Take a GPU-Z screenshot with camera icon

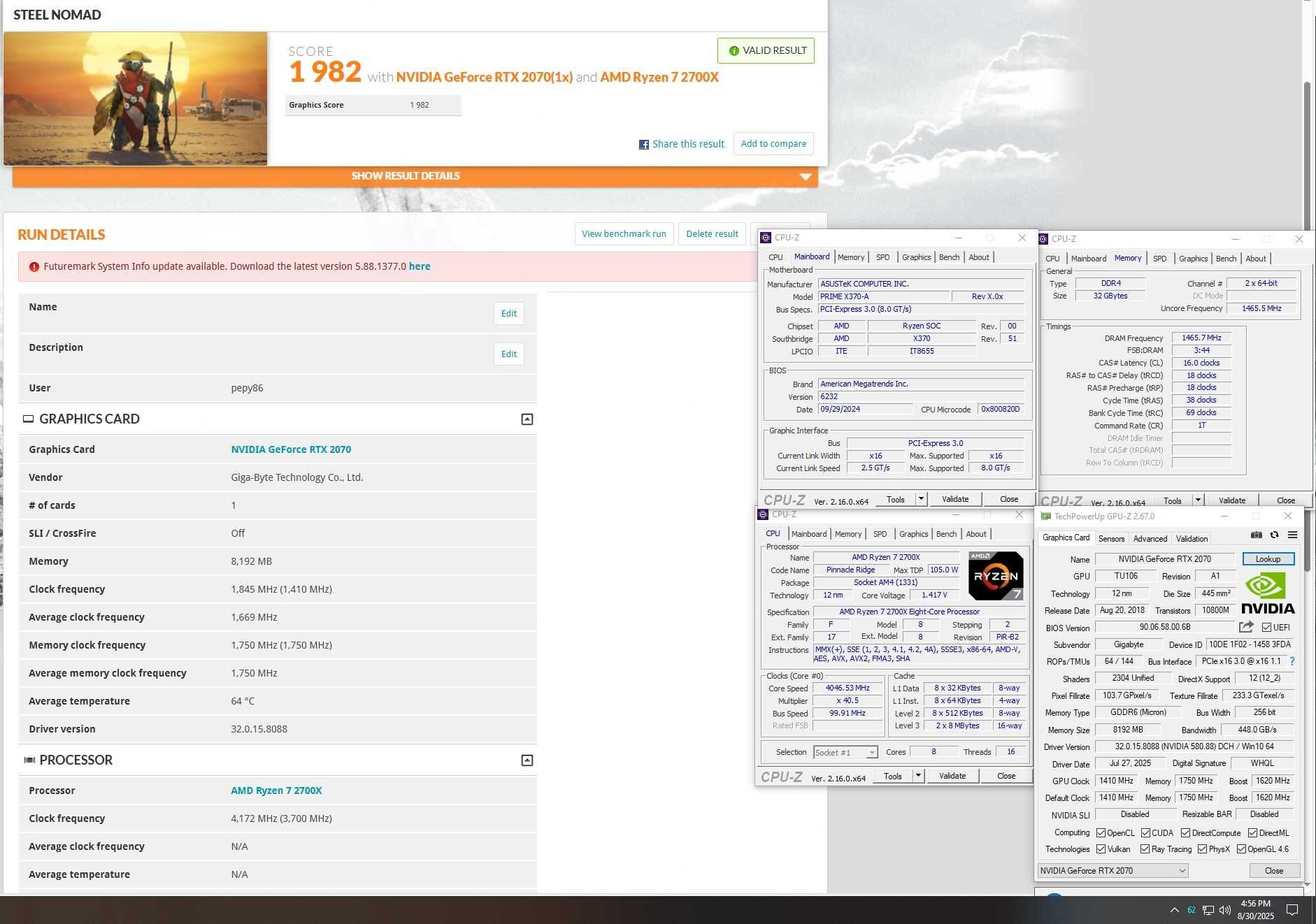coord(1257,535)
